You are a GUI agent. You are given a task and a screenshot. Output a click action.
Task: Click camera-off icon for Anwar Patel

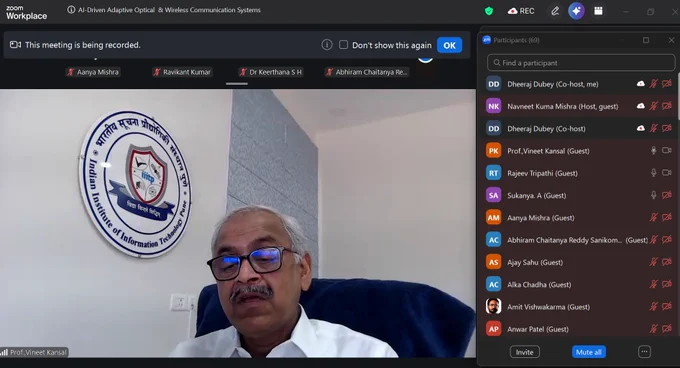tap(667, 329)
